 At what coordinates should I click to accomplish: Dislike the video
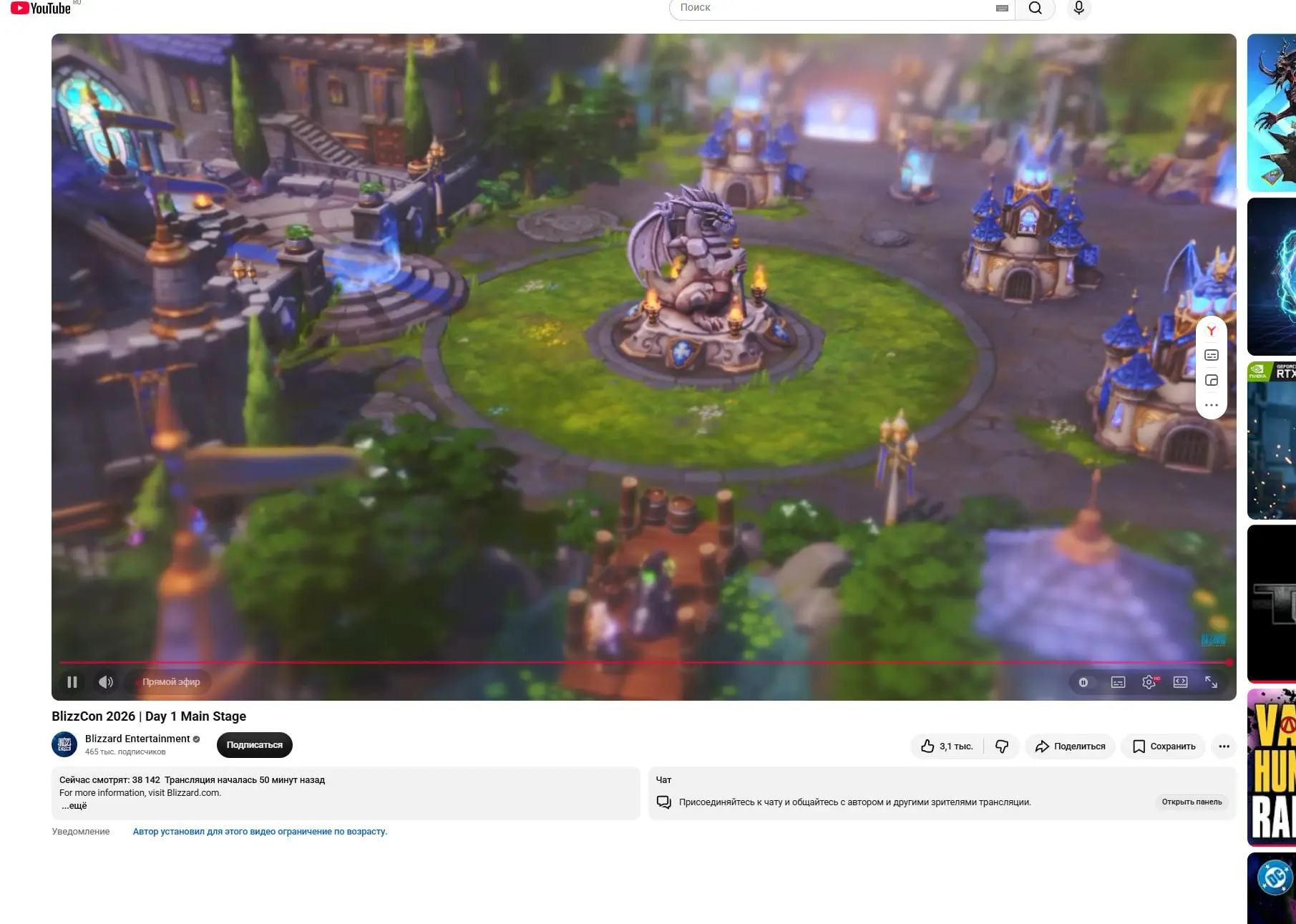1002,747
